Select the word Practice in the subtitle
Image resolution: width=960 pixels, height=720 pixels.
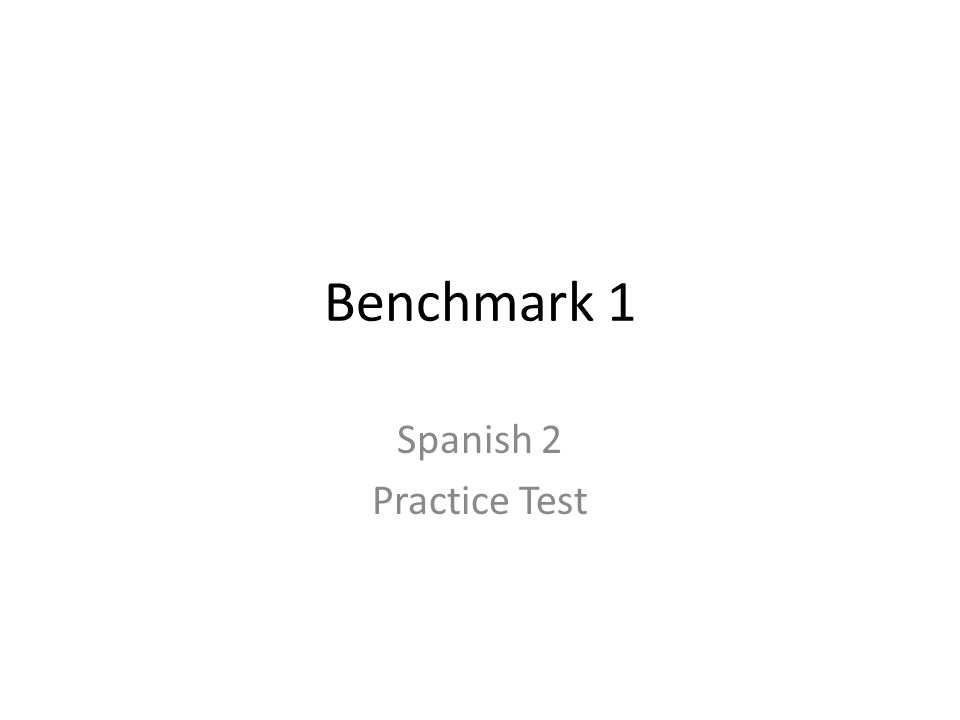[x=441, y=501]
